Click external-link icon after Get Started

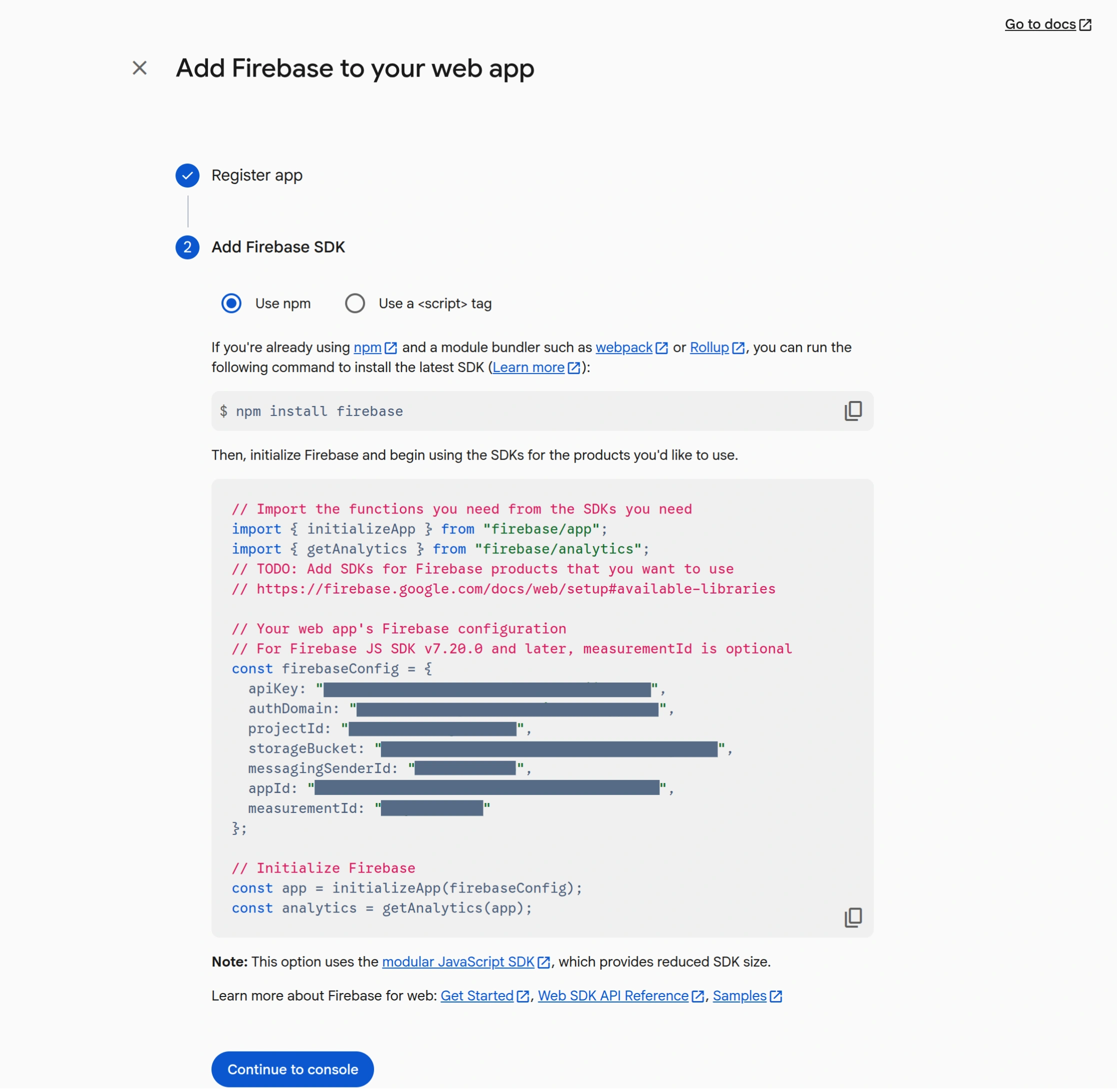click(524, 999)
